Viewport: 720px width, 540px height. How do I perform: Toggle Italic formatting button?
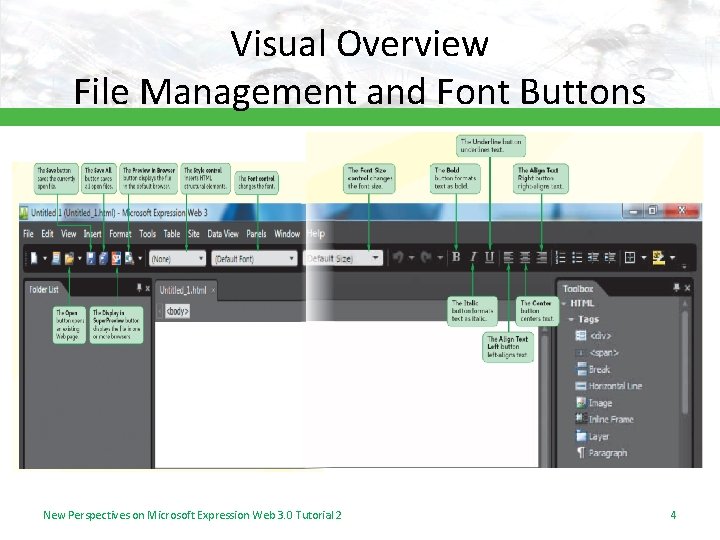pos(472,257)
